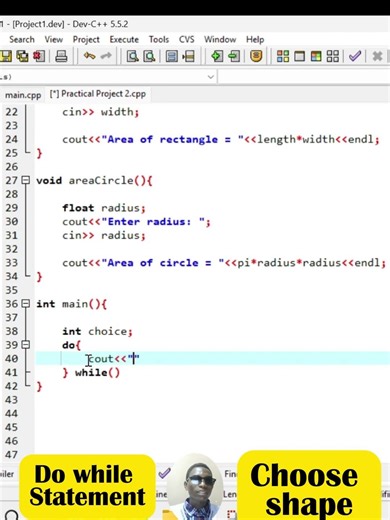Open the Execute menu
Viewport: 390px width, 520px height.
tap(124, 39)
